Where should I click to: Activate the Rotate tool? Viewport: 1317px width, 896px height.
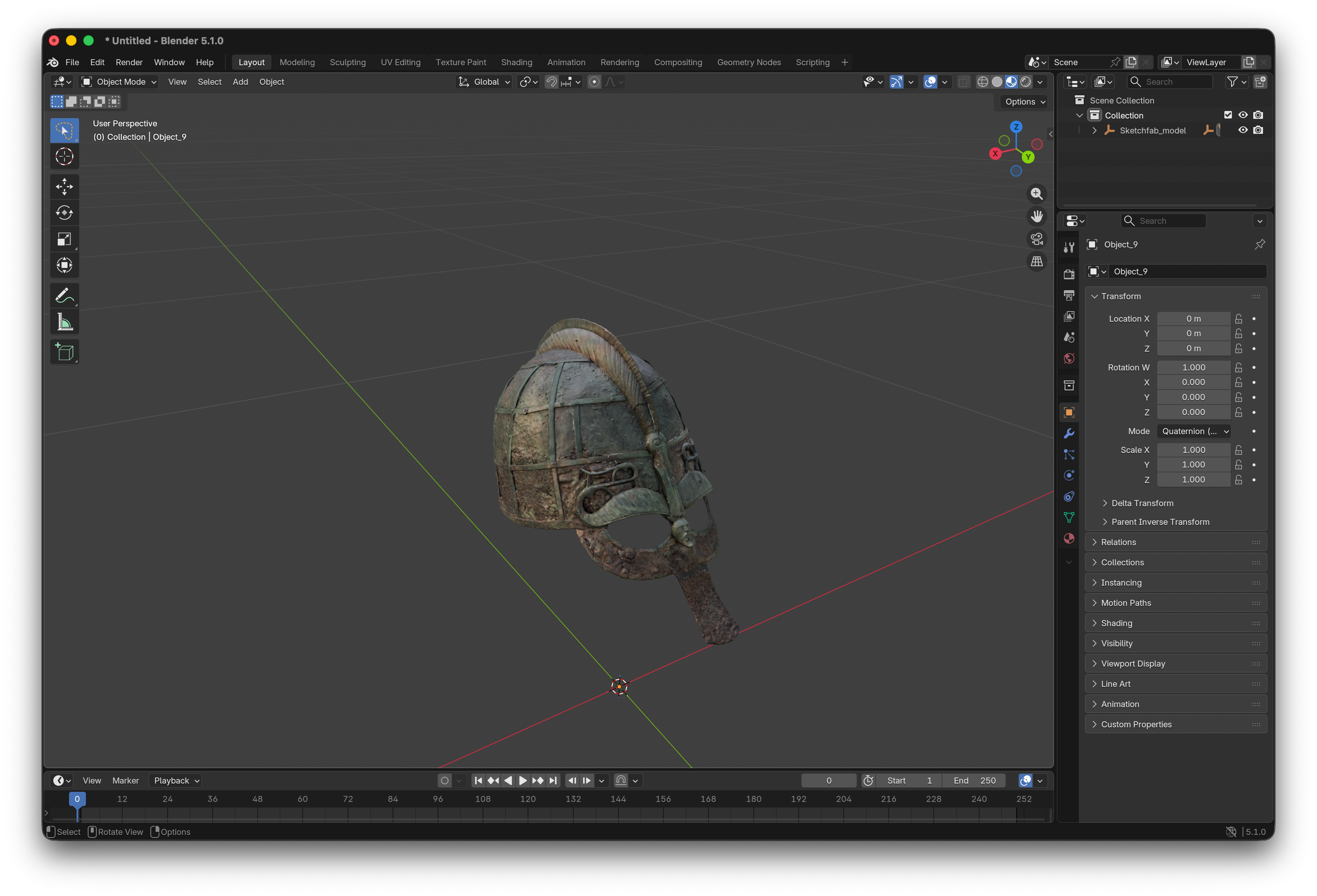point(64,213)
